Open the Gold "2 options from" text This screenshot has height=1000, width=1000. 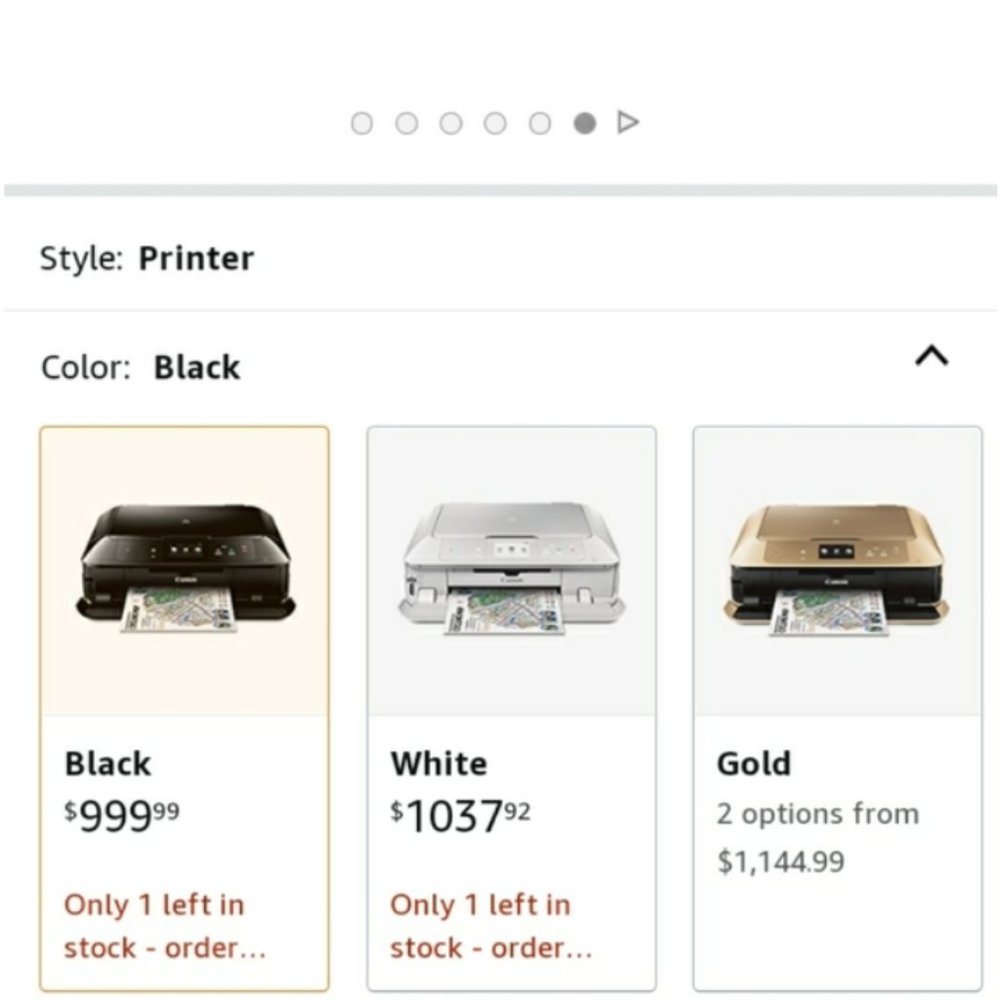(817, 814)
